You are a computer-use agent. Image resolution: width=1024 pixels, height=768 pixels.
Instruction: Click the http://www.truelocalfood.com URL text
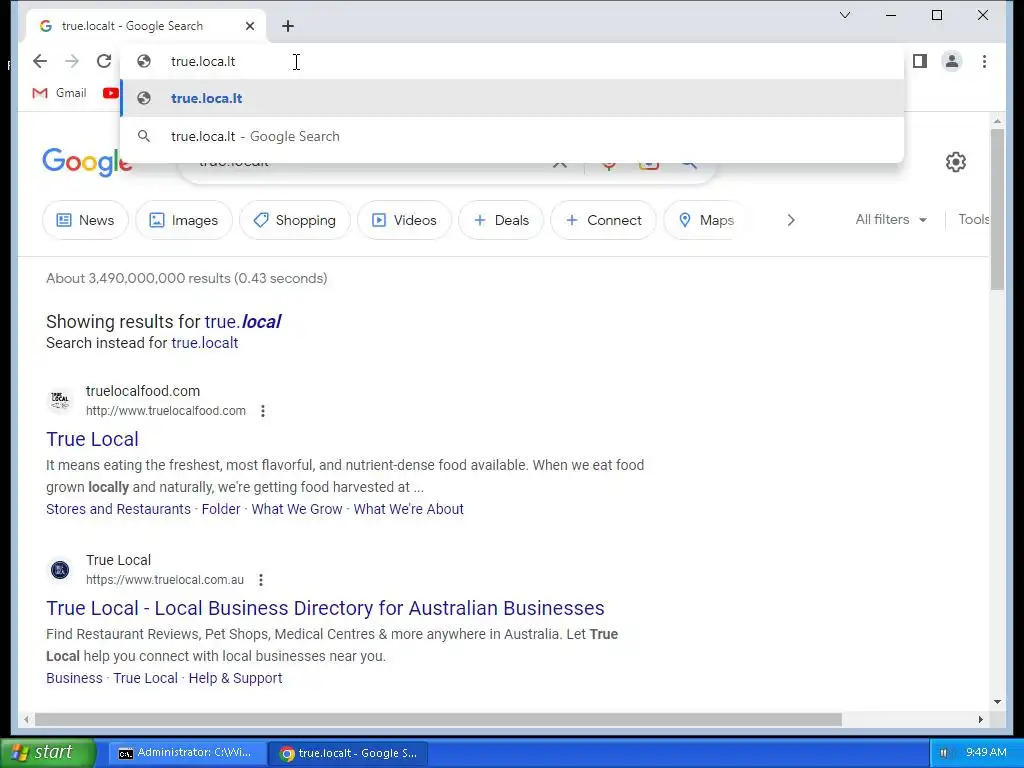[166, 411]
